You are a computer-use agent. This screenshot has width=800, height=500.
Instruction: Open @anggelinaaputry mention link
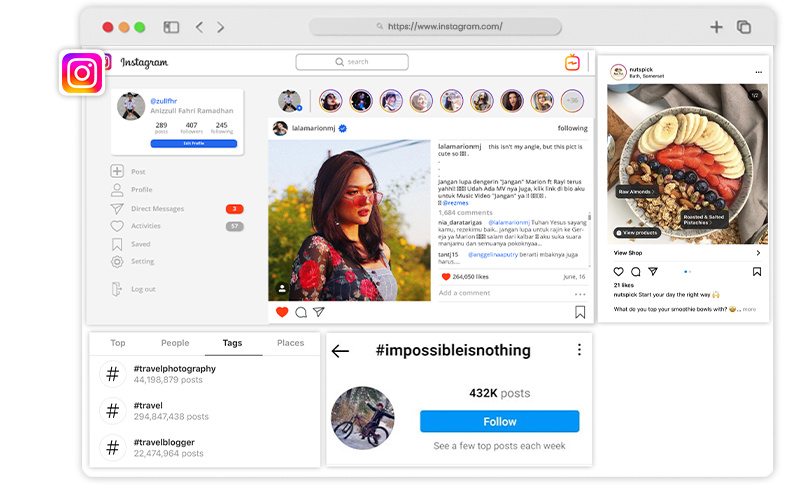coord(493,255)
